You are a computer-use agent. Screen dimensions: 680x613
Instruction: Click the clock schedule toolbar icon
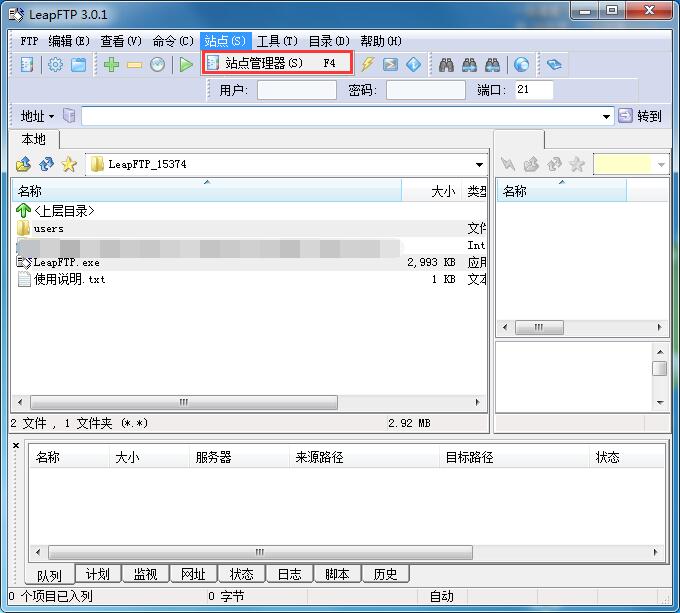pos(157,65)
